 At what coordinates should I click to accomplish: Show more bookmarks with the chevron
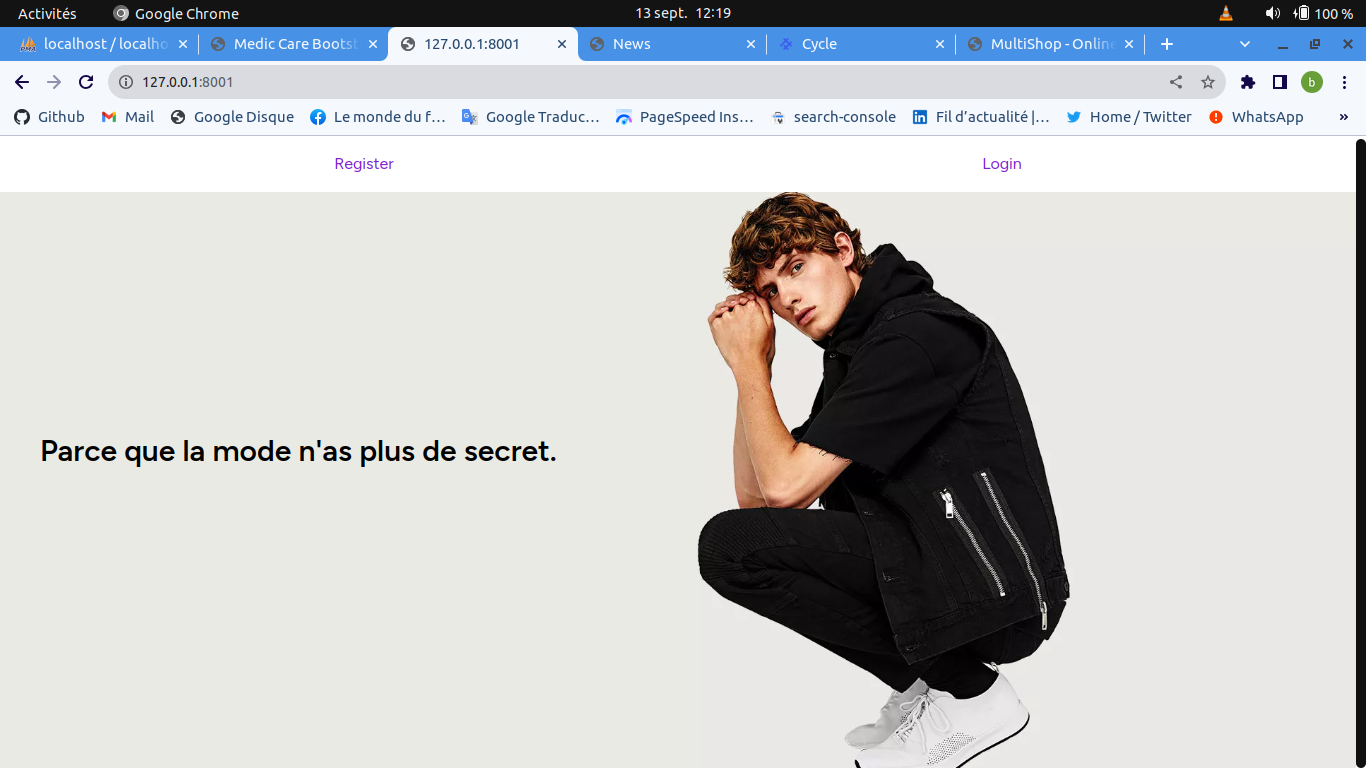point(1344,117)
